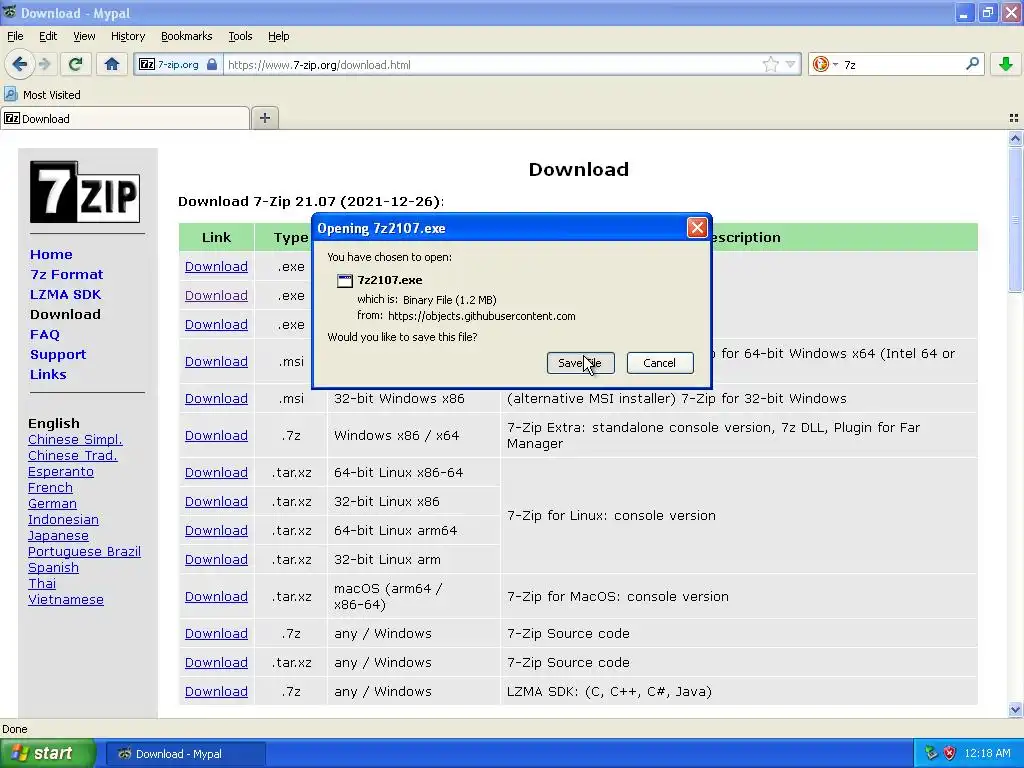
Task: Open the Windows start menu
Action: [x=48, y=753]
